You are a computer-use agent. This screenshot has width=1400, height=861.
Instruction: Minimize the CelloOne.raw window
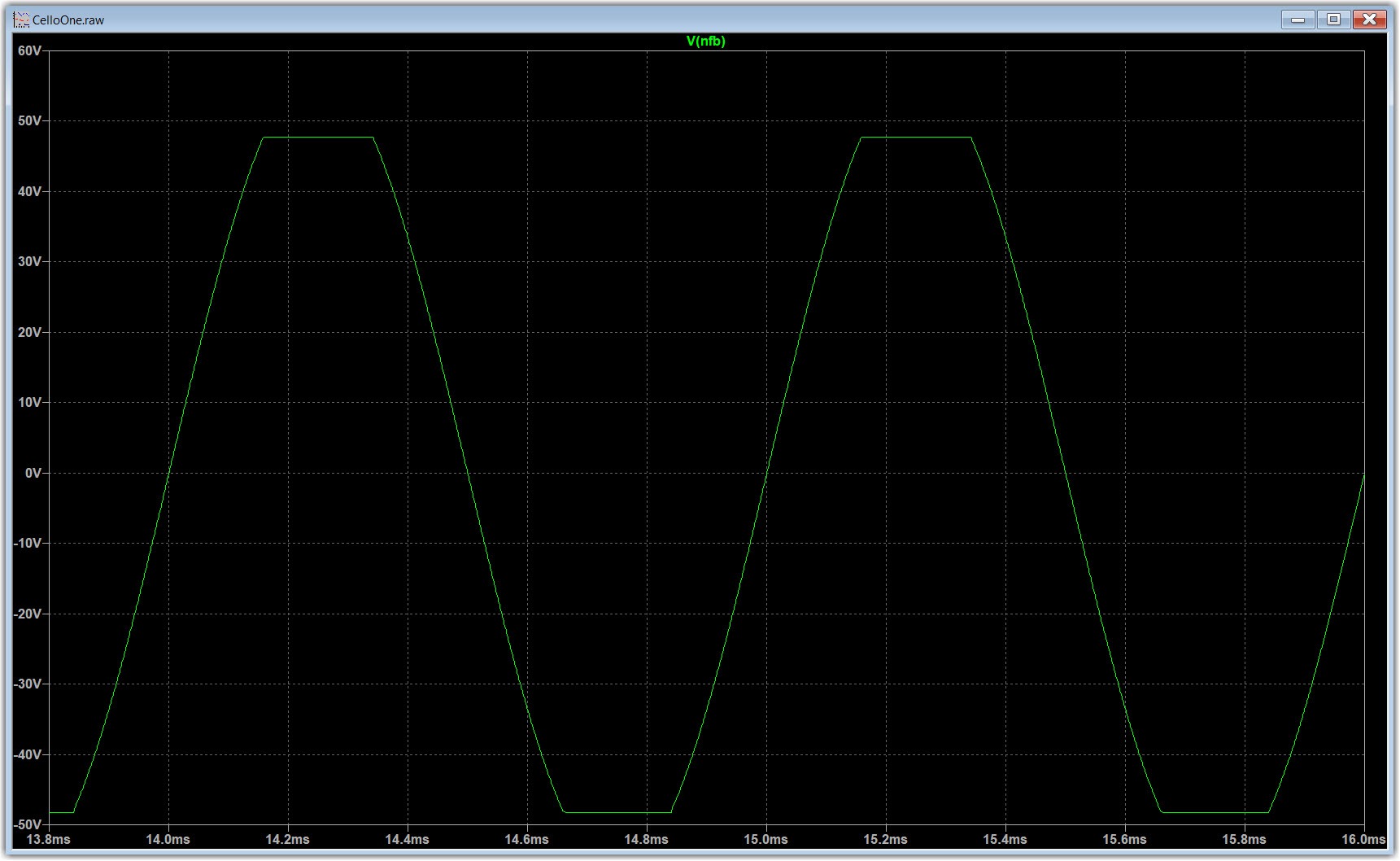point(1298,19)
